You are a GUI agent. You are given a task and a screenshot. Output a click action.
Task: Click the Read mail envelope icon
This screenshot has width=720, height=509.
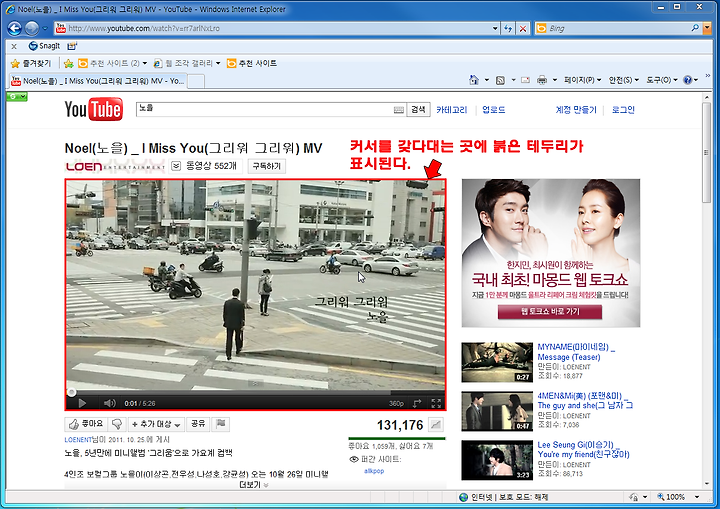pos(525,80)
